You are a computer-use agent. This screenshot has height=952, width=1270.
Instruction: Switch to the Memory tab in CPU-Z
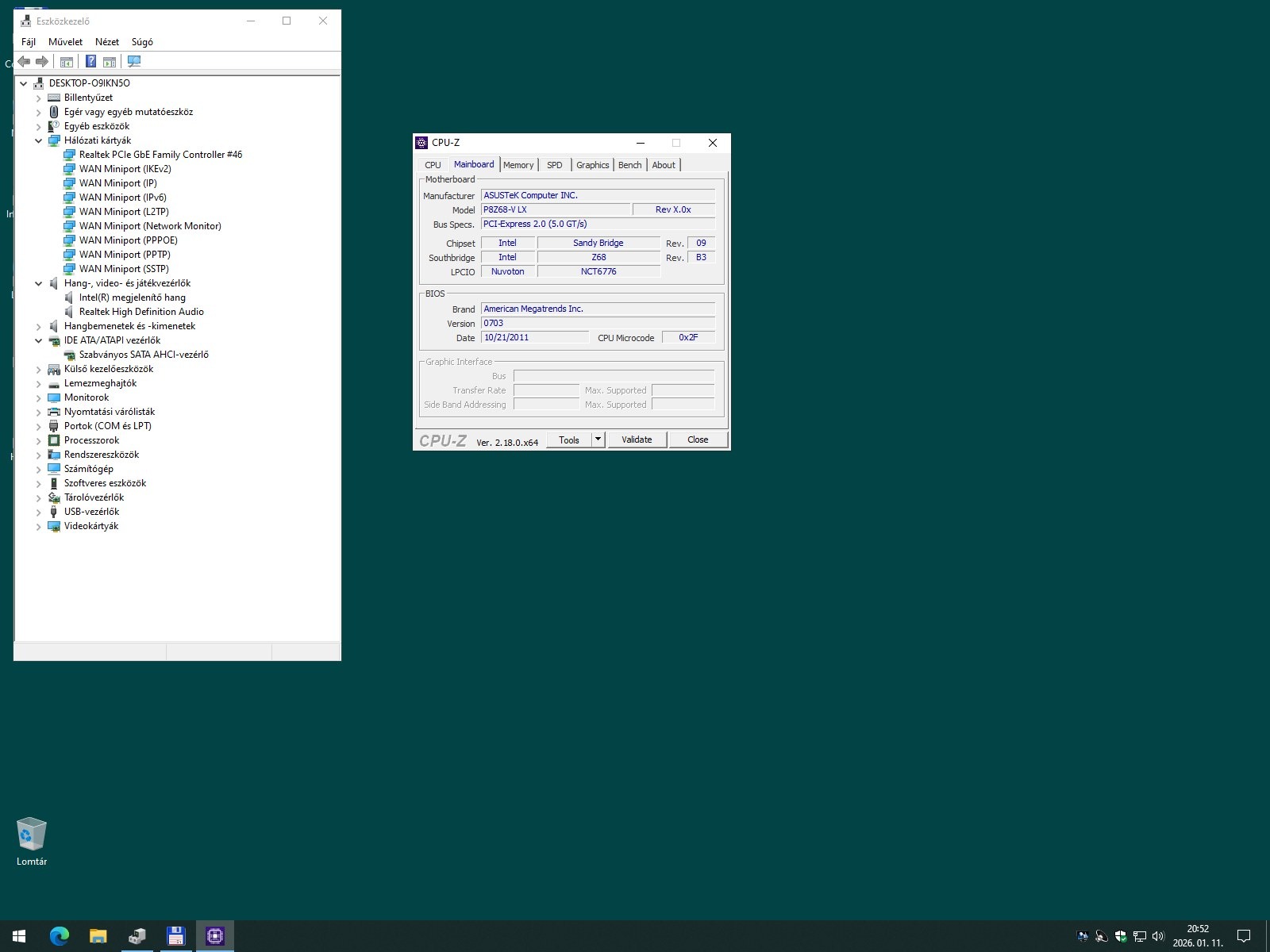coord(518,165)
